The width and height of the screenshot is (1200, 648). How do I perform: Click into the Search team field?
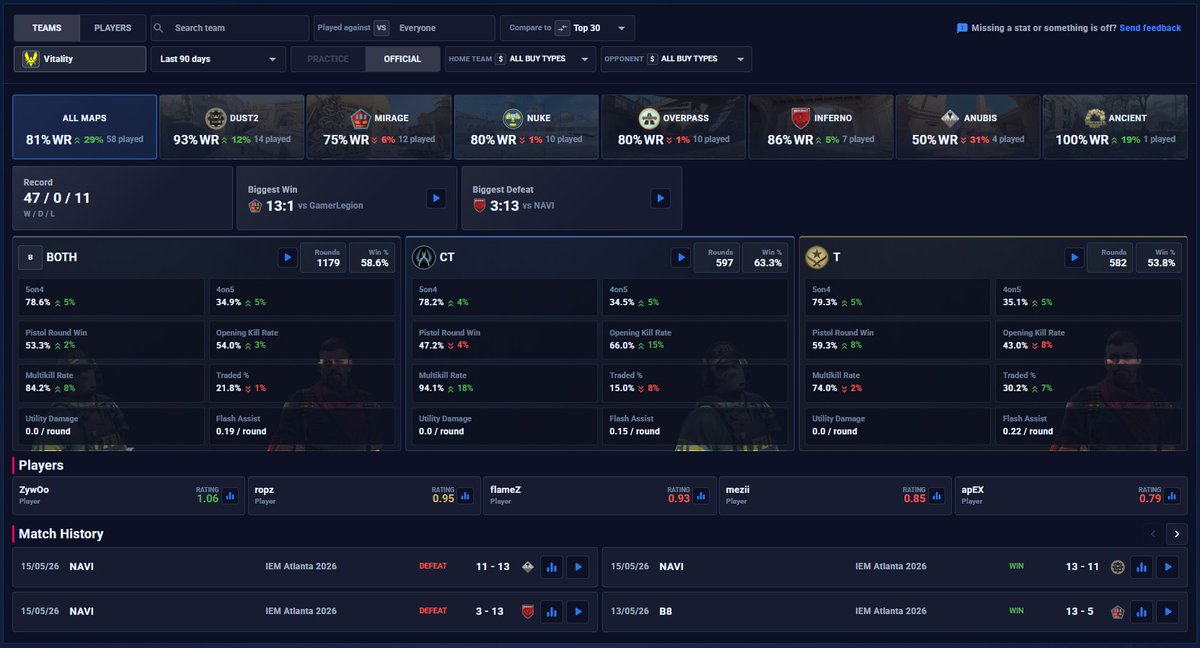(x=229, y=28)
